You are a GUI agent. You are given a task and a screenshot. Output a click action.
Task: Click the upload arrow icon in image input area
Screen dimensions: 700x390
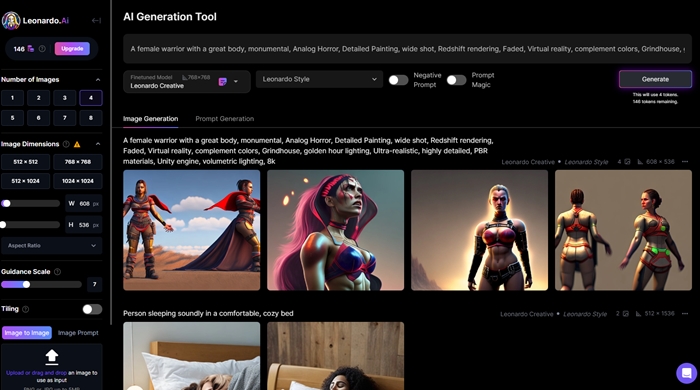(52, 356)
